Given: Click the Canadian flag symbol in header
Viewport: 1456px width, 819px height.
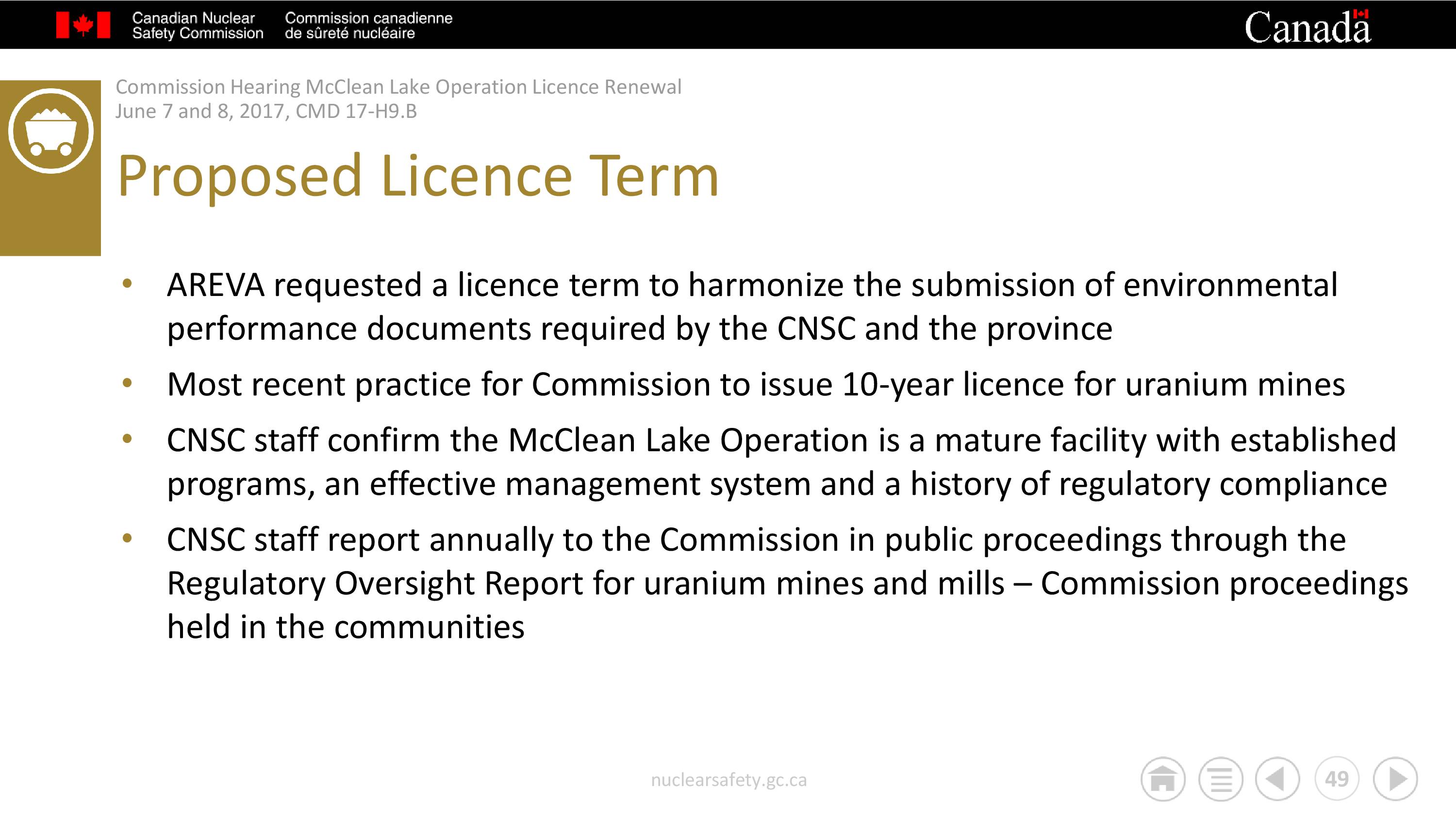Looking at the screenshot, I should 83,25.
